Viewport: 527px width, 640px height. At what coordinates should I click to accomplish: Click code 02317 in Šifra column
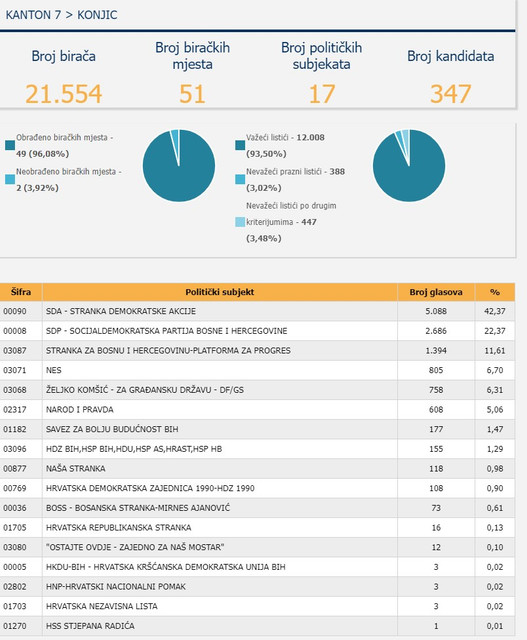[x=15, y=409]
